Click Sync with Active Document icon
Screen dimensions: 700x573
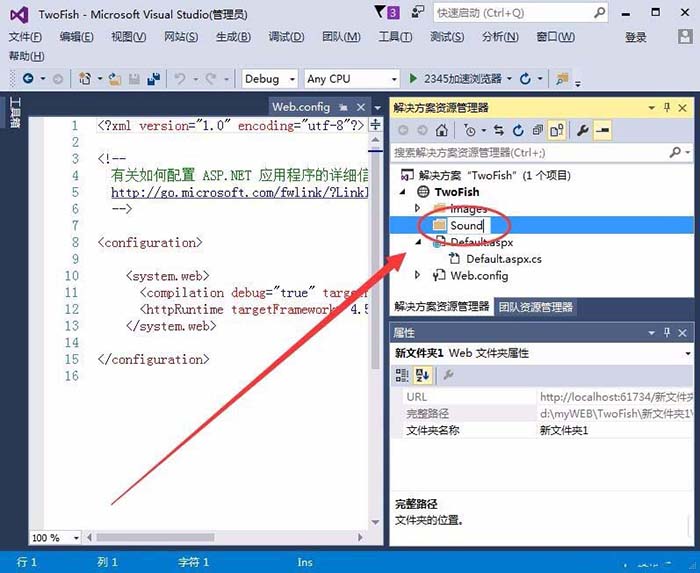click(499, 131)
